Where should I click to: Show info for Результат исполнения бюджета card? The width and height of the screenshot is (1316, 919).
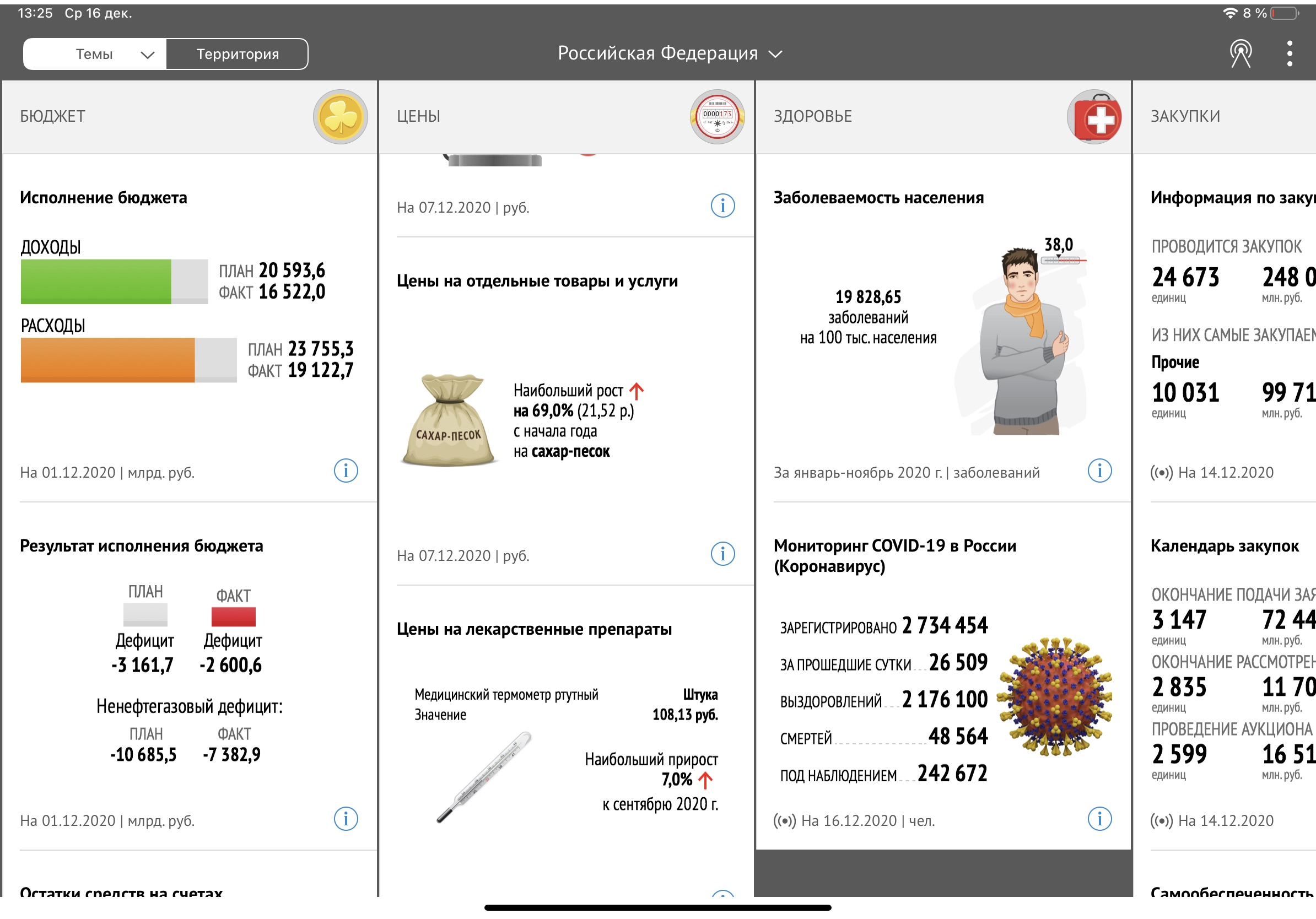tap(346, 819)
